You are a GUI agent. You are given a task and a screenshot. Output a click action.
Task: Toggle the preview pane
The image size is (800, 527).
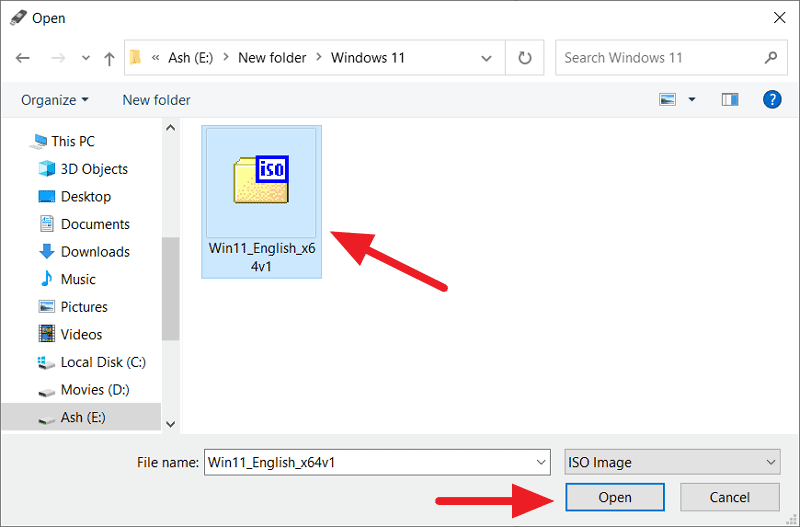730,99
